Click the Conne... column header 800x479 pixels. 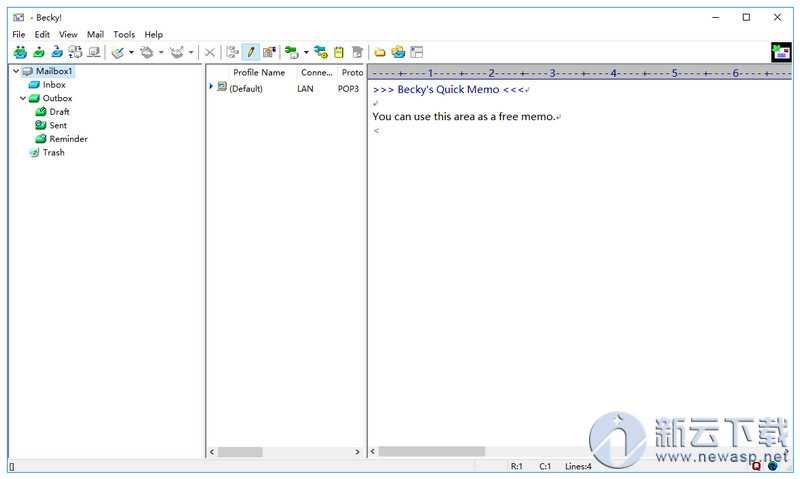point(317,72)
